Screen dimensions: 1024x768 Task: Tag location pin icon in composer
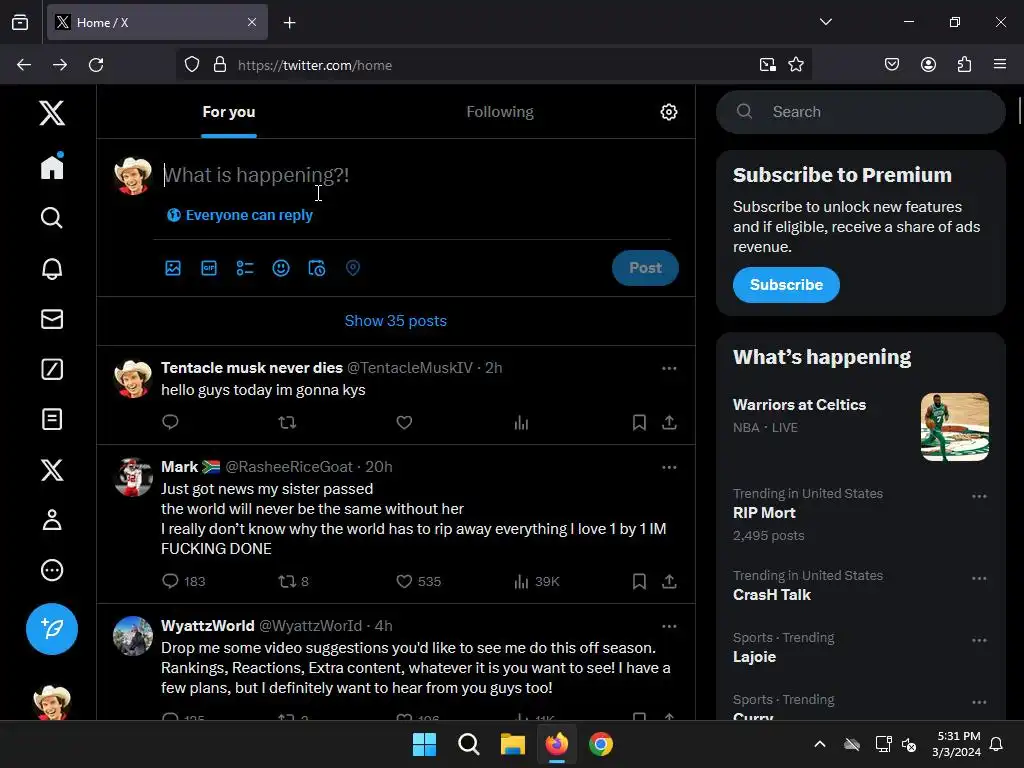click(x=353, y=268)
